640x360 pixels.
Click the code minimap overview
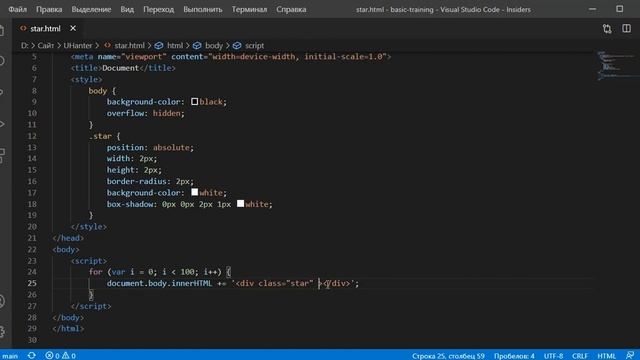(x=616, y=65)
